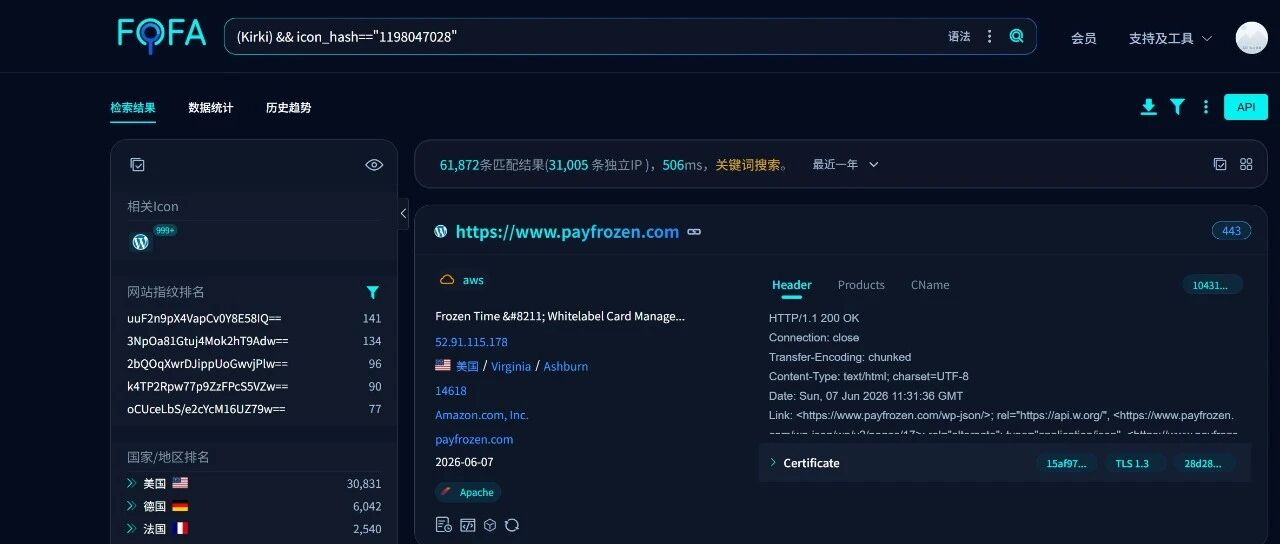Click the IP address 52.91.115.178
Viewport: 1280px width, 544px height.
pyautogui.click(x=471, y=342)
